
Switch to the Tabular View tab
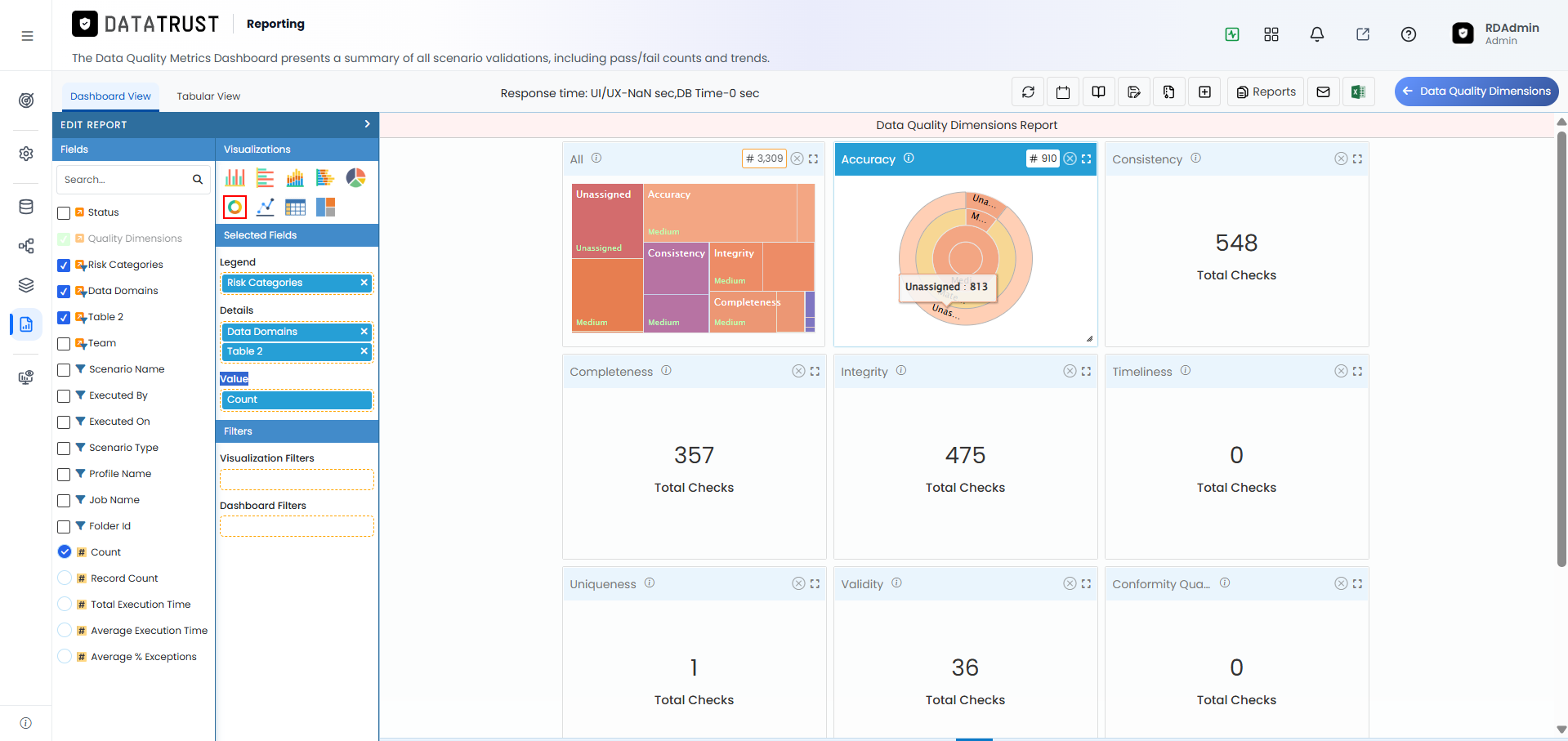coord(208,96)
